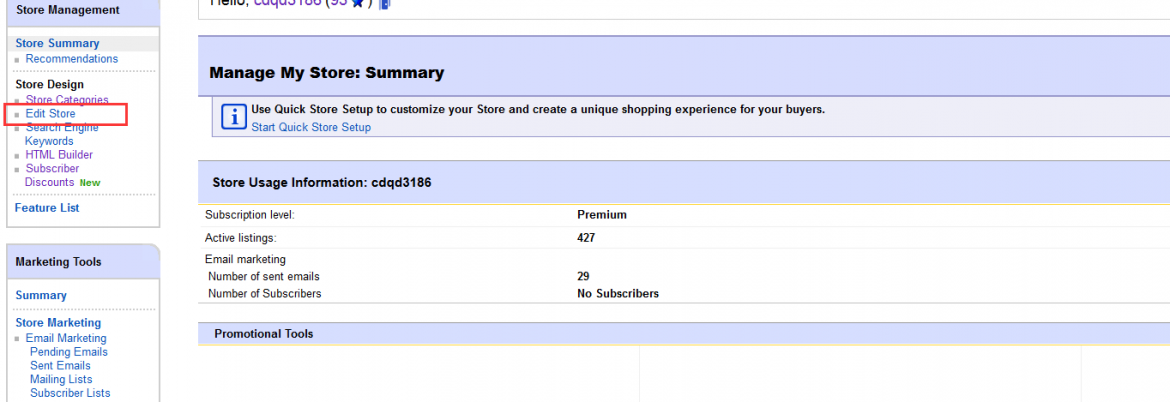Open the username cdqd3186 profile link

point(287,3)
